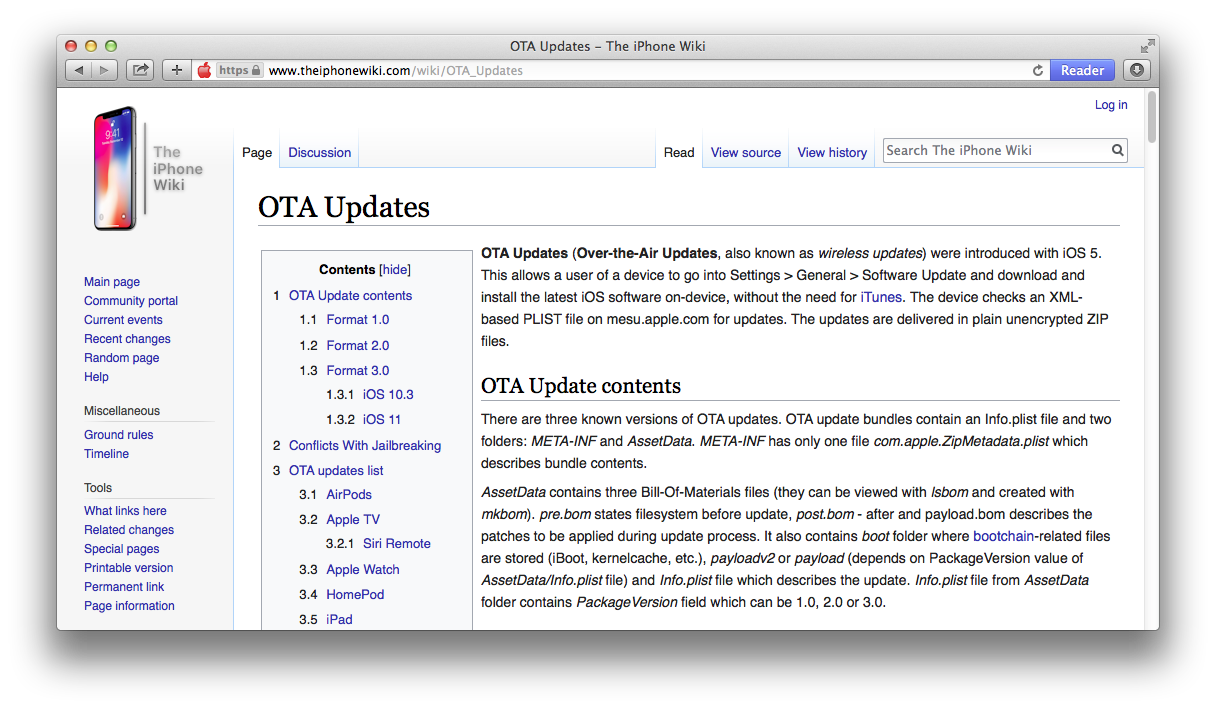Jump to Apple Watch in contents
The width and height of the screenshot is (1216, 709).
tap(363, 570)
